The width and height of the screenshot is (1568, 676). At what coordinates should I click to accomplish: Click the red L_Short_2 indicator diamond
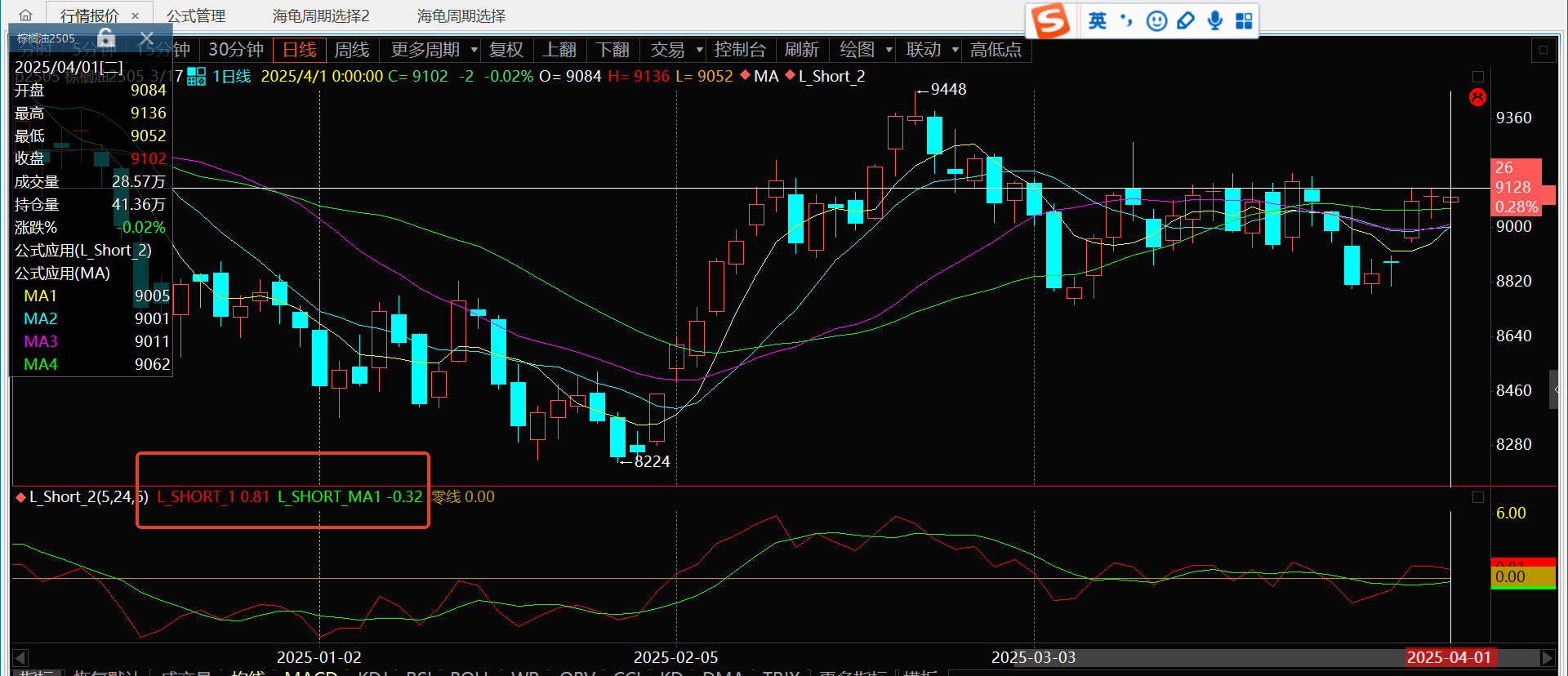point(790,76)
